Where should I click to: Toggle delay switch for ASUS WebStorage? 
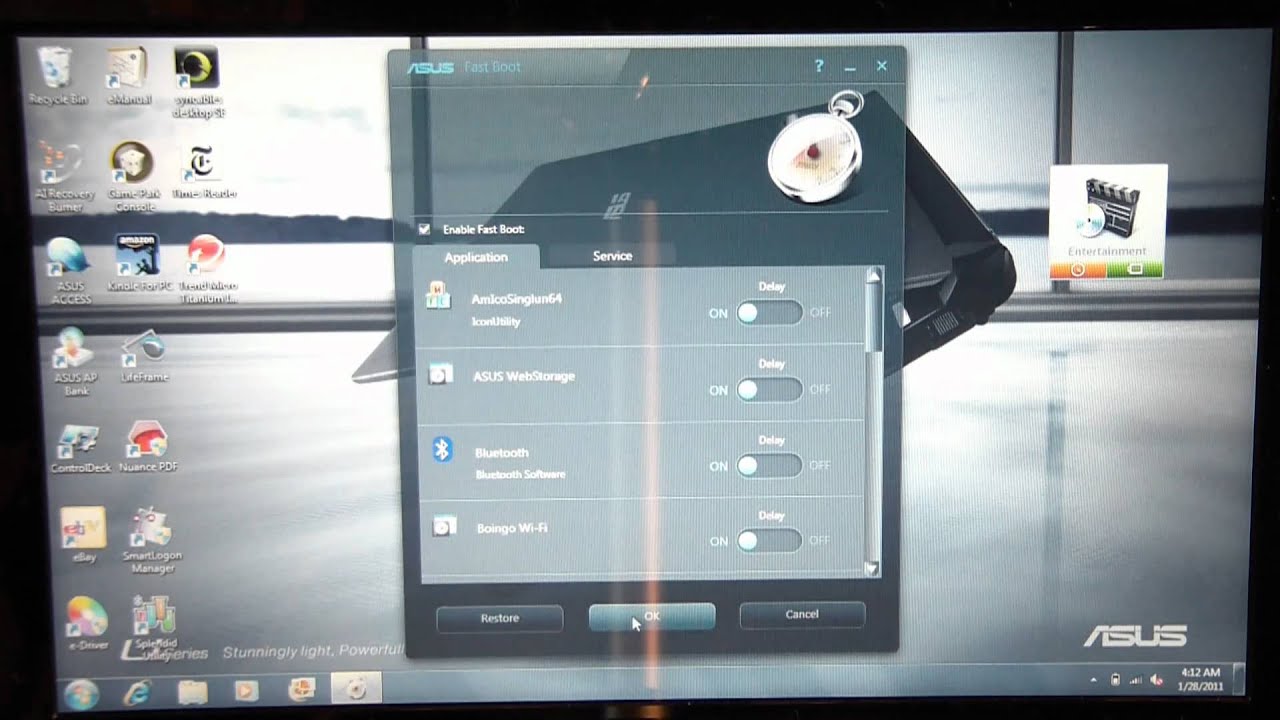769,389
